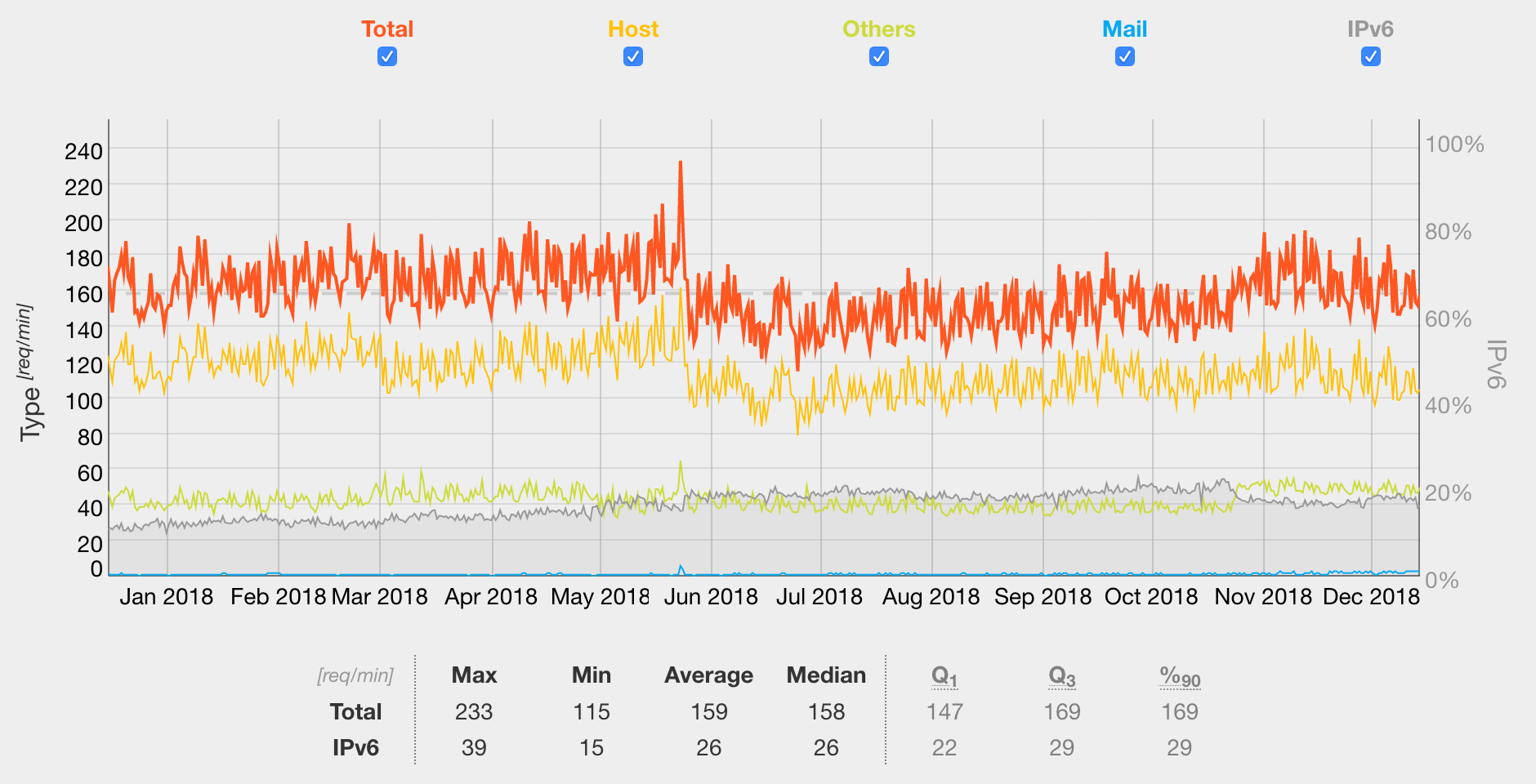Click the May 2018 axis label

point(601,597)
